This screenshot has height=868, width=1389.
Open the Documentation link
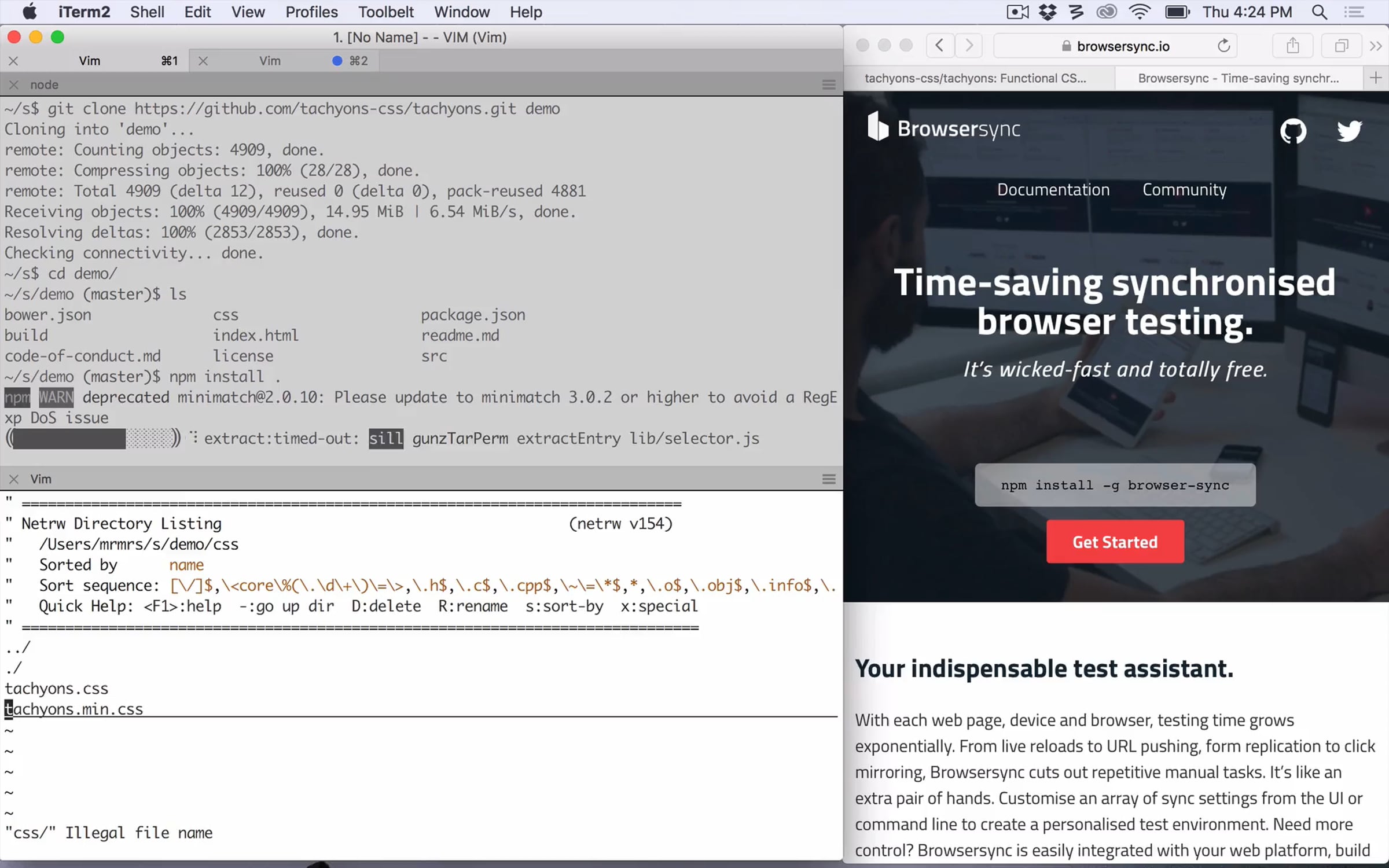[x=1053, y=190]
